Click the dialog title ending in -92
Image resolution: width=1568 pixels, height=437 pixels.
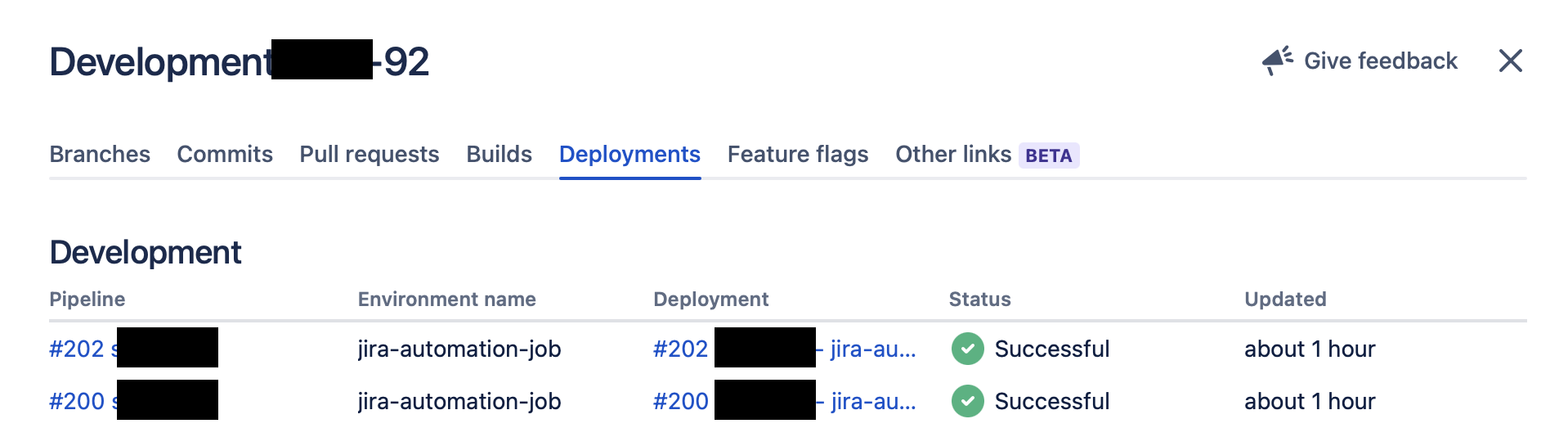[x=240, y=61]
